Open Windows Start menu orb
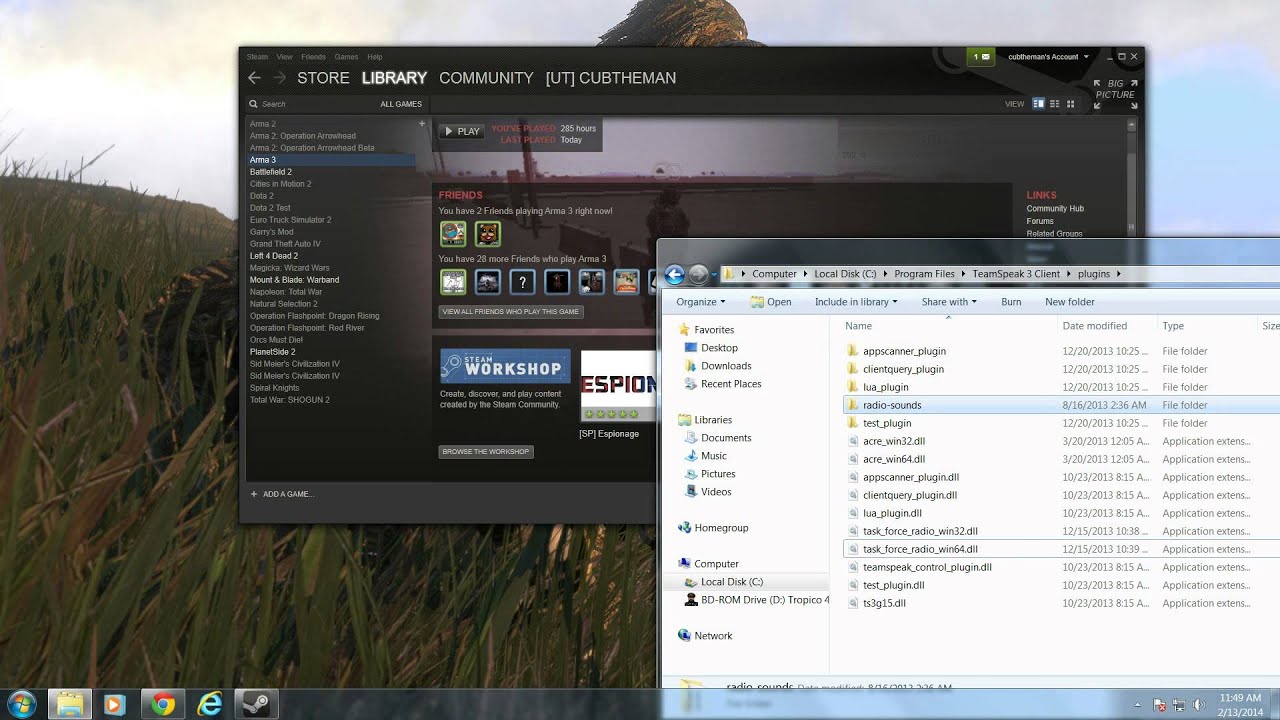 pos(22,704)
